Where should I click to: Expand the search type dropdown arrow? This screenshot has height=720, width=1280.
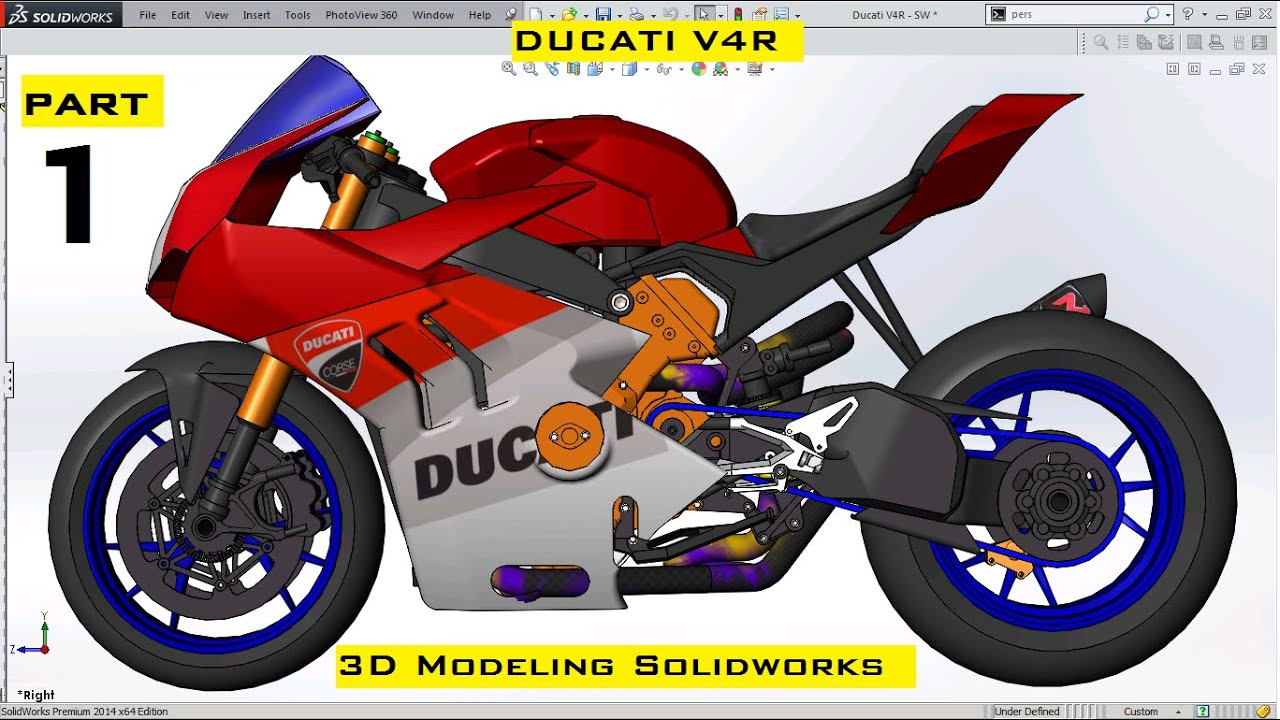click(1168, 15)
